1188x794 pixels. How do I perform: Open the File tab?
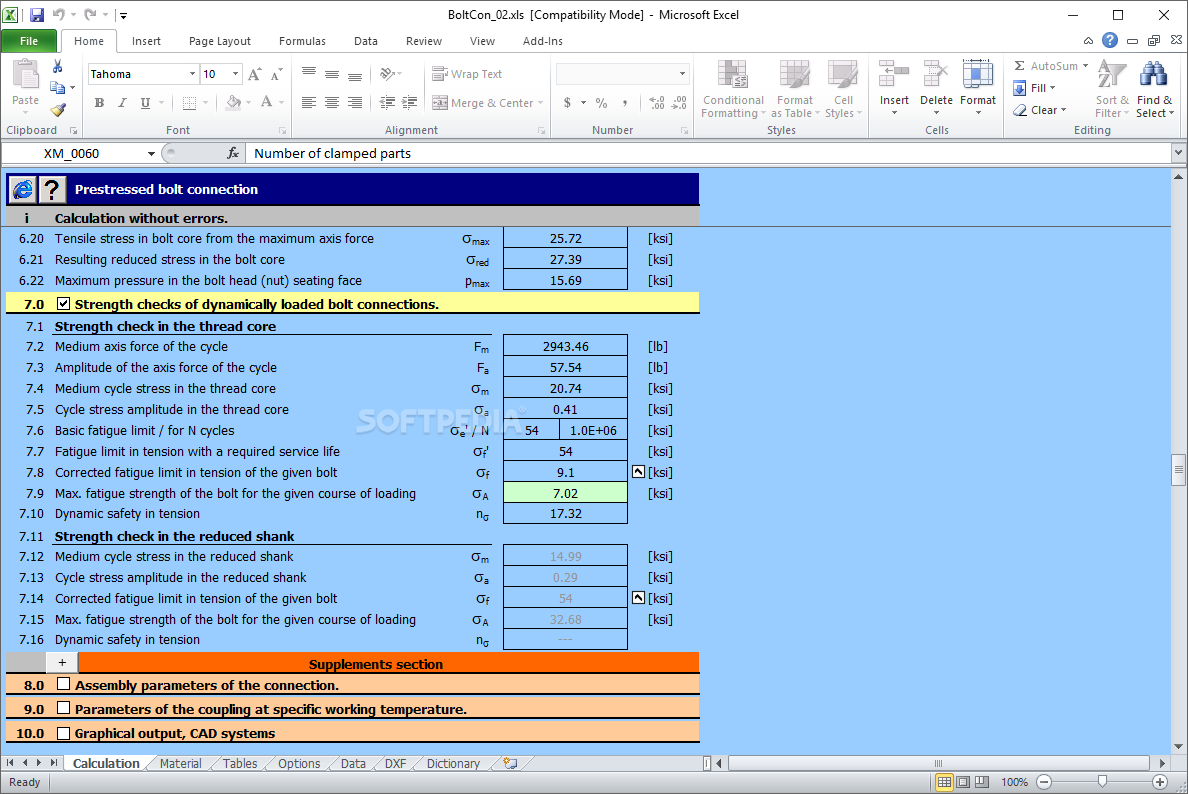29,41
